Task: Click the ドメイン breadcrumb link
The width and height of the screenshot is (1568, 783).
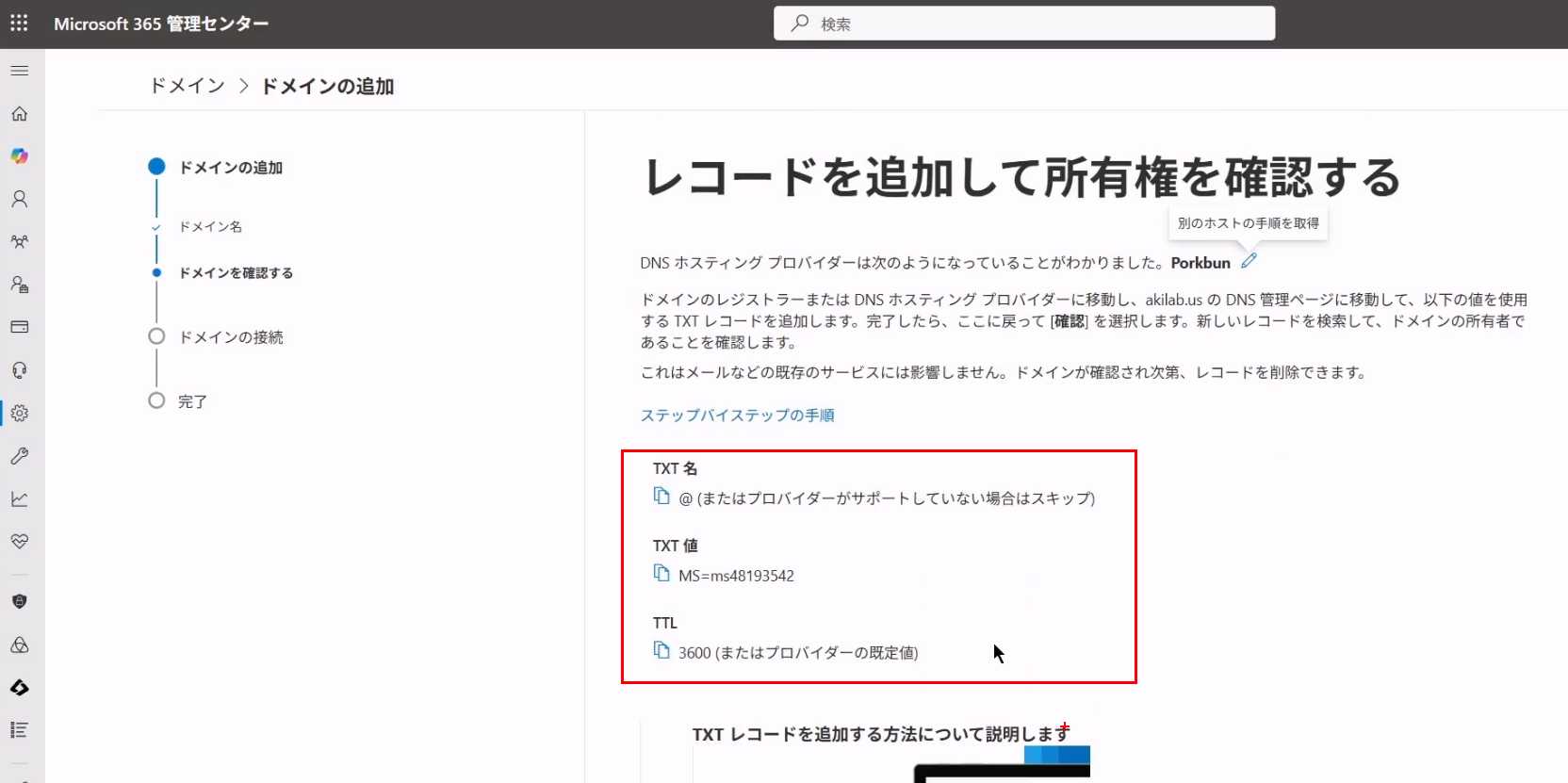Action: click(188, 86)
